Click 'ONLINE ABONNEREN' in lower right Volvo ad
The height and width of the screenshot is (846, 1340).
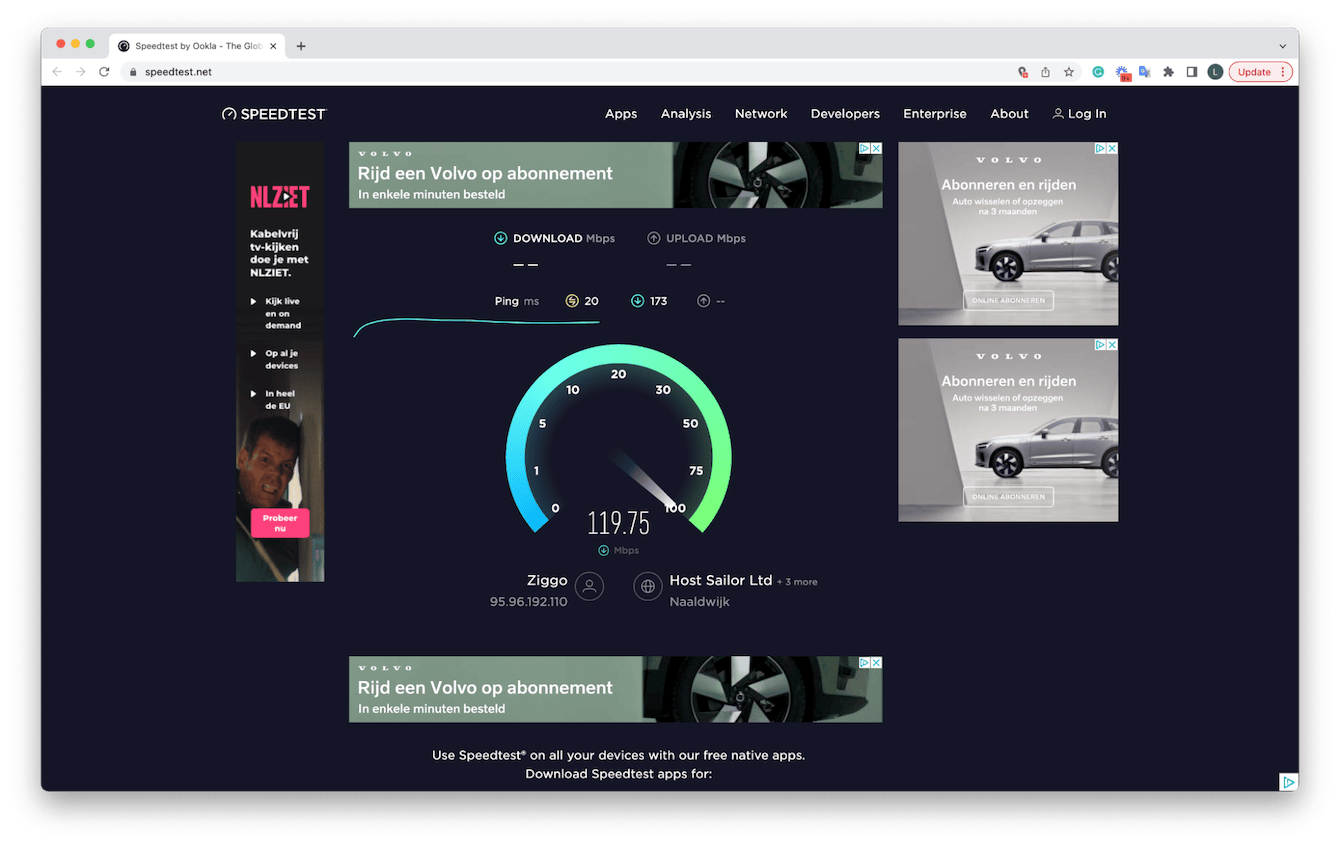coord(1008,497)
